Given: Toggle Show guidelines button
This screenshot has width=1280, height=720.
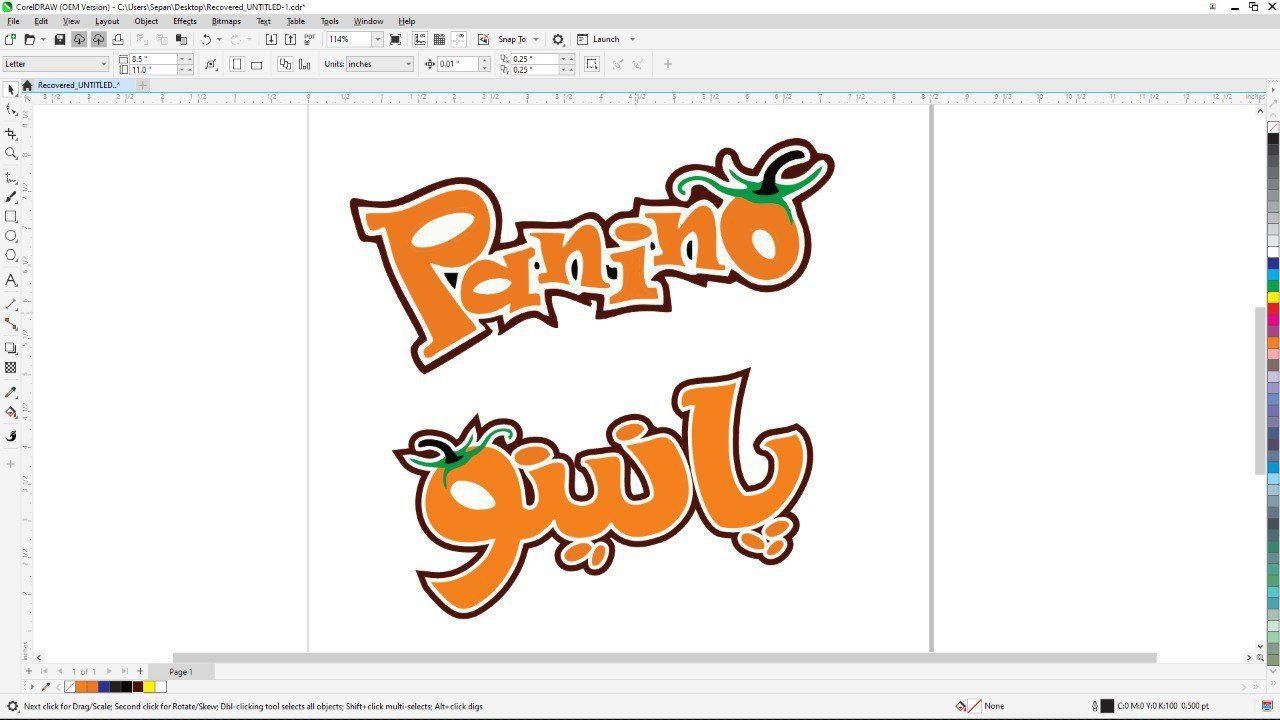Looking at the screenshot, I should pos(459,39).
